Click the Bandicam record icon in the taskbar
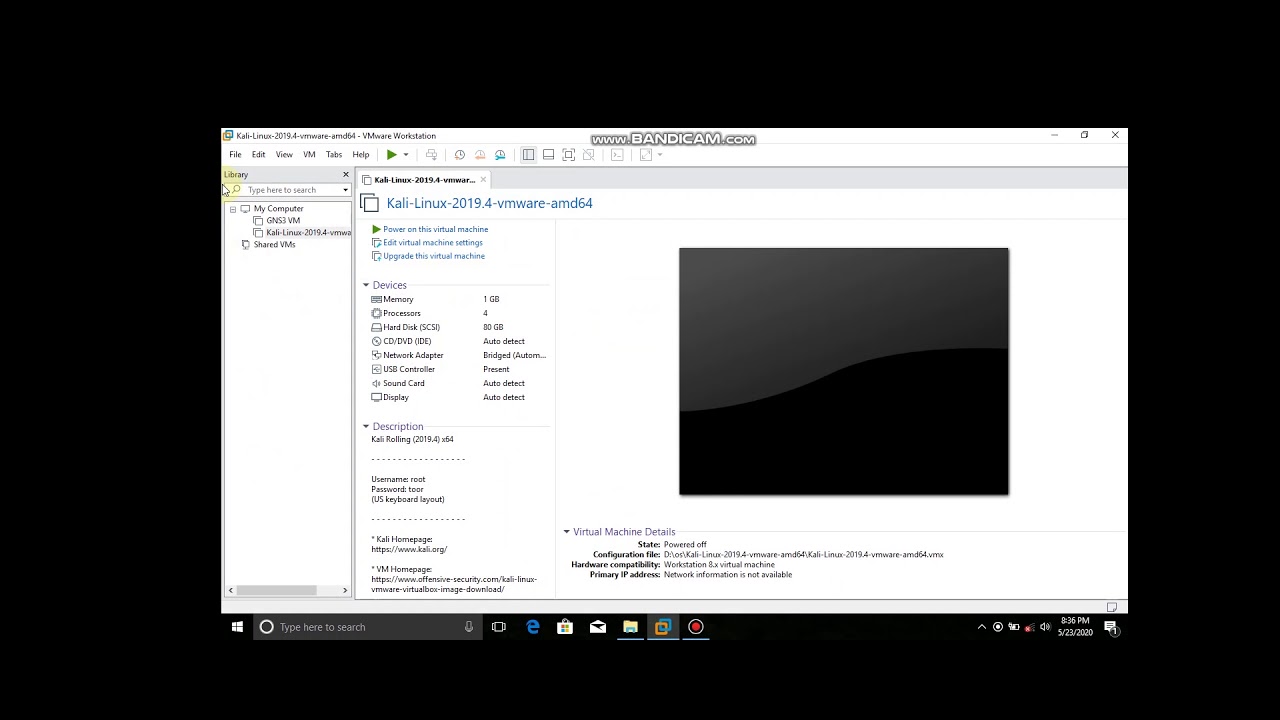Viewport: 1280px width, 720px height. 696,627
